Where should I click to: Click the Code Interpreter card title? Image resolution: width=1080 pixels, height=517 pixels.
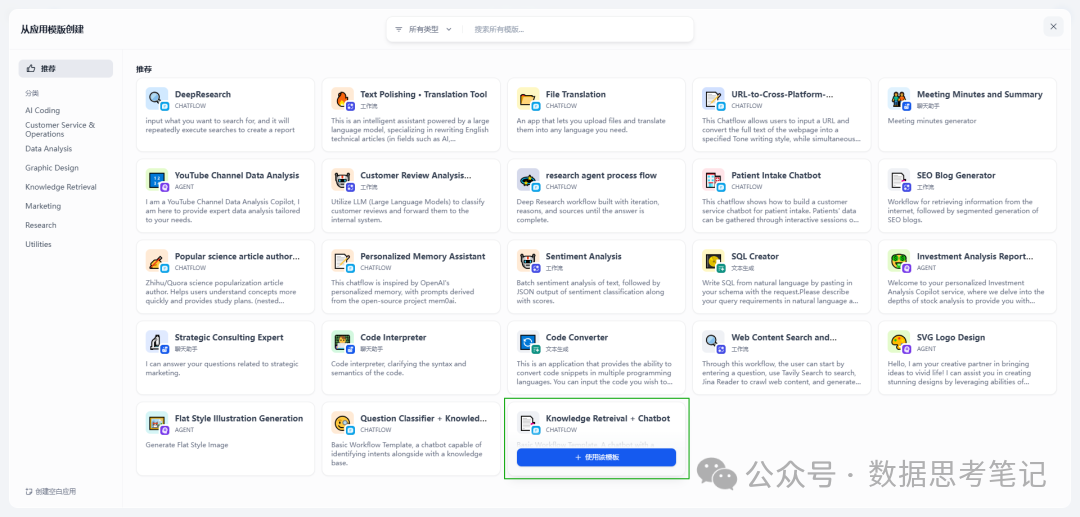393,337
